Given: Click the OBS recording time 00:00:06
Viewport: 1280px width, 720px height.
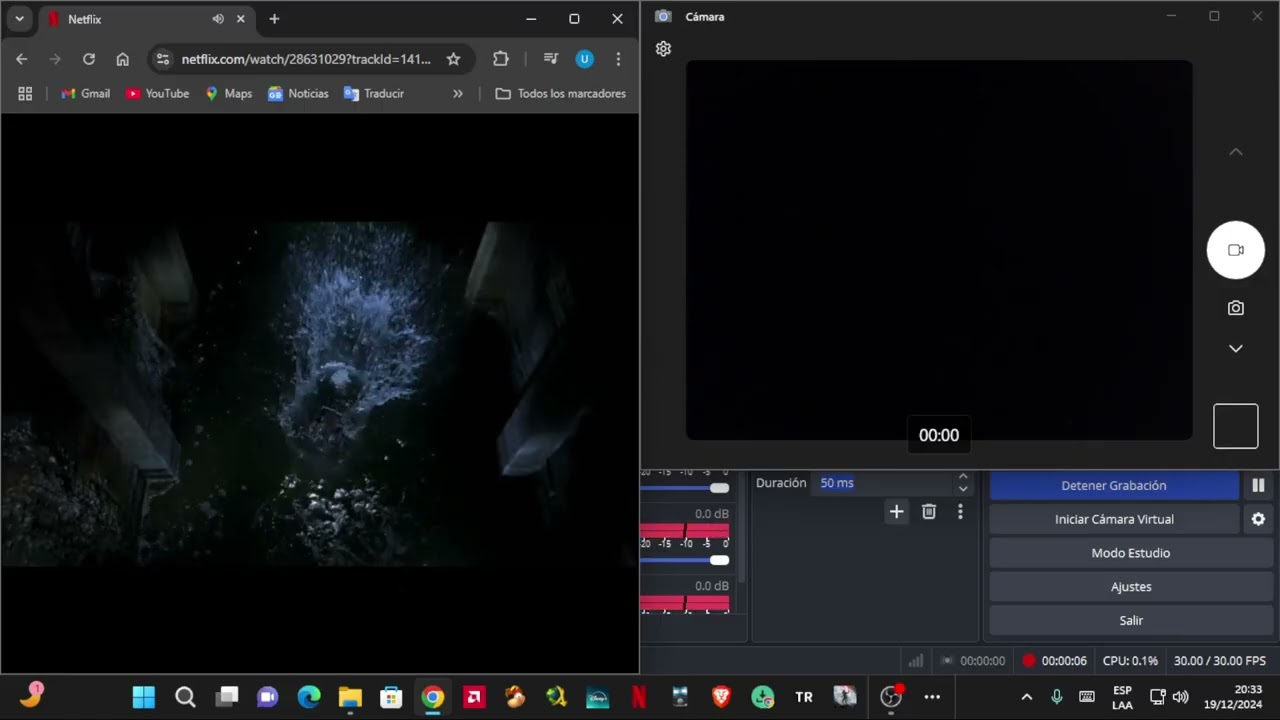Looking at the screenshot, I should pos(1064,661).
